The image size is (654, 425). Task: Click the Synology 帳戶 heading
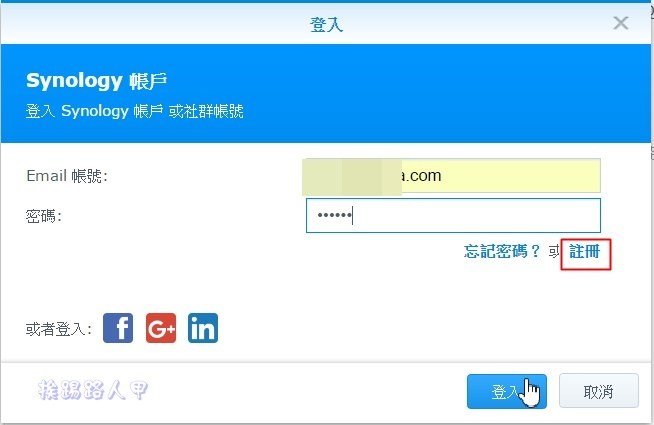click(x=97, y=81)
